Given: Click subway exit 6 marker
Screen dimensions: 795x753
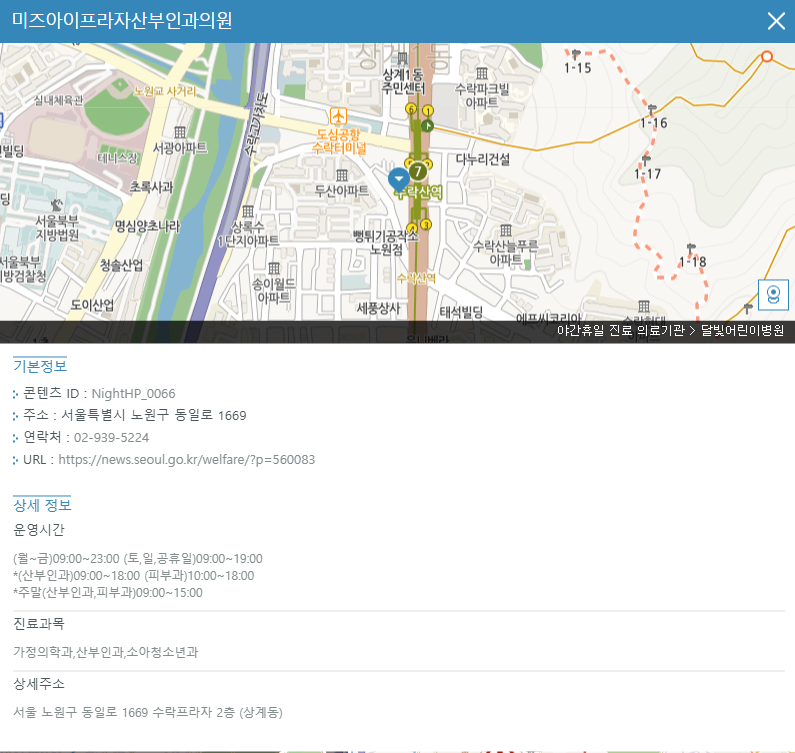Looking at the screenshot, I should (x=411, y=109).
